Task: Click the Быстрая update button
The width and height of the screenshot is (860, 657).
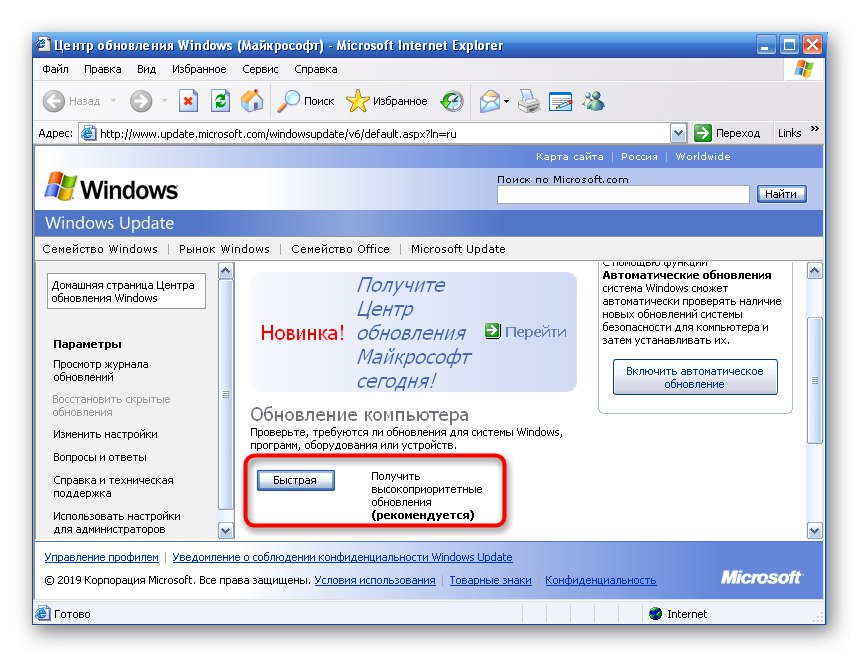Action: 296,480
